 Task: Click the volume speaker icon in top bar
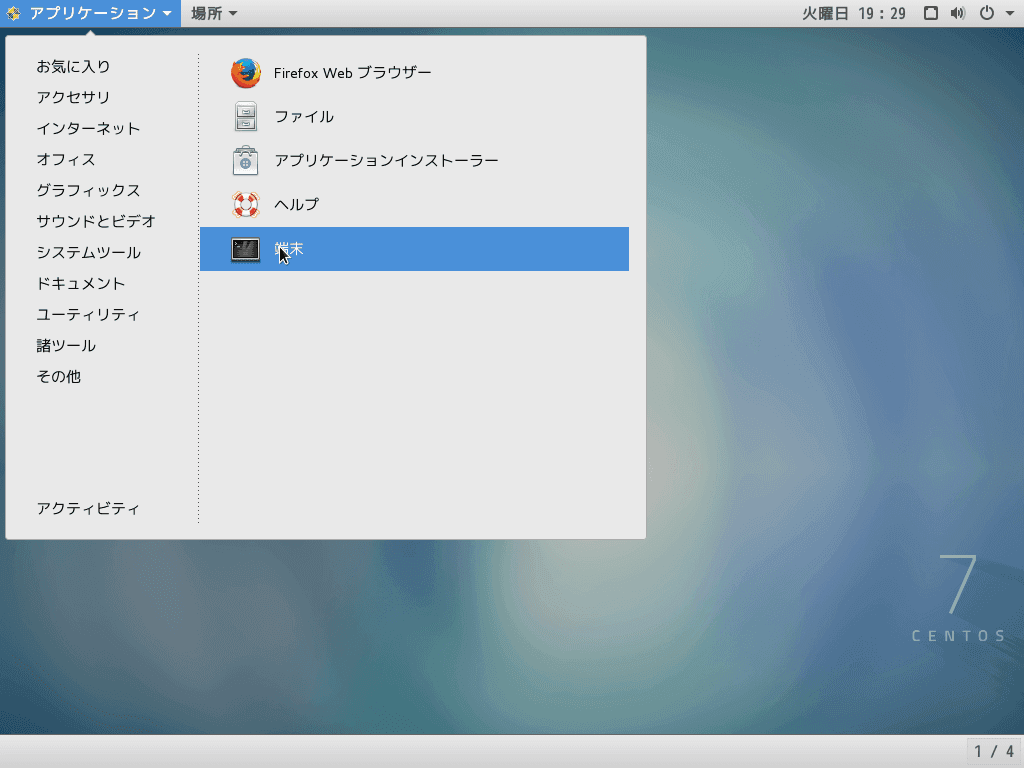click(957, 13)
